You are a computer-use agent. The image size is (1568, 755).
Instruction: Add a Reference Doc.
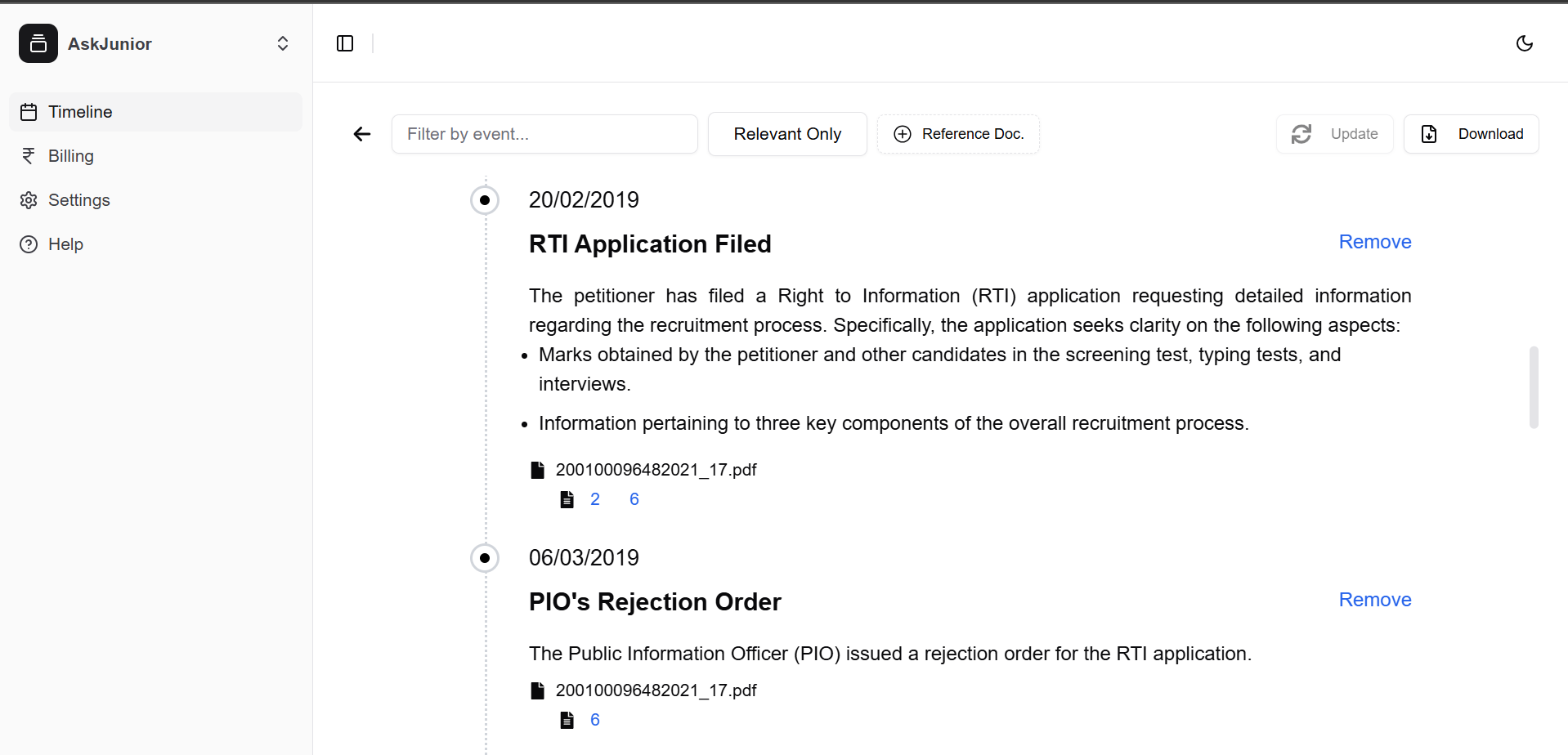958,134
